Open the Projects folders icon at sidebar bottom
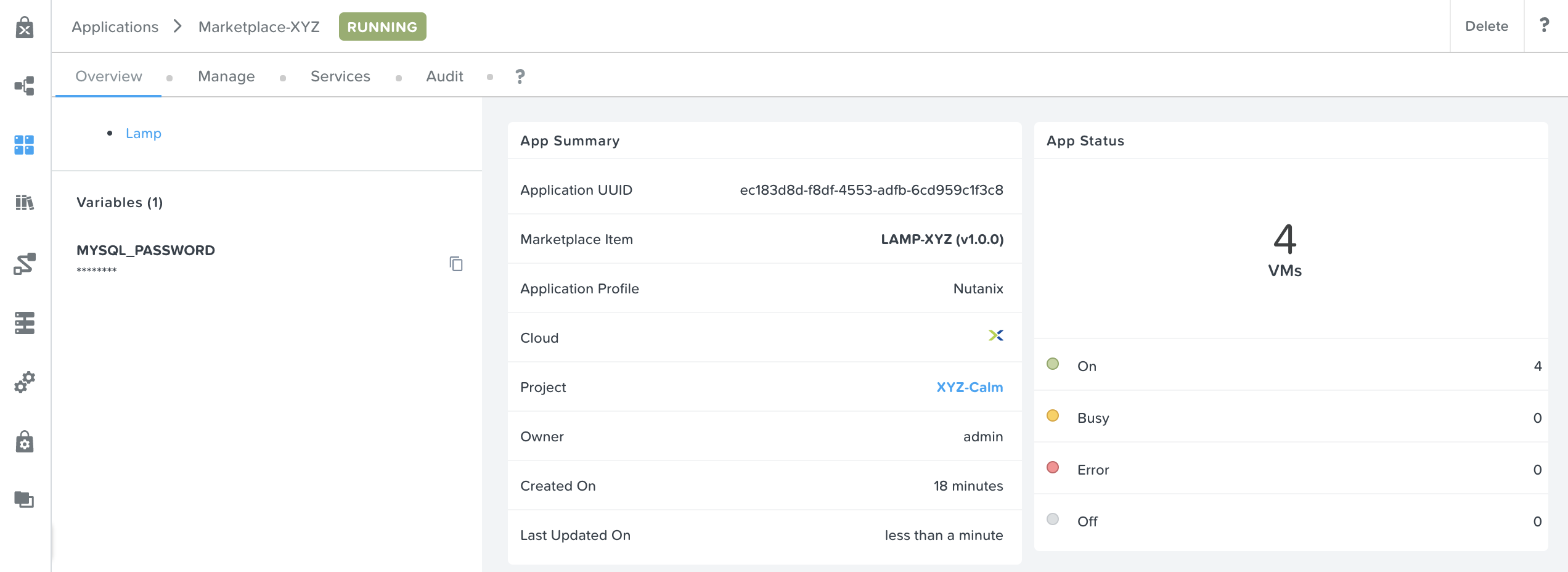 pyautogui.click(x=25, y=499)
